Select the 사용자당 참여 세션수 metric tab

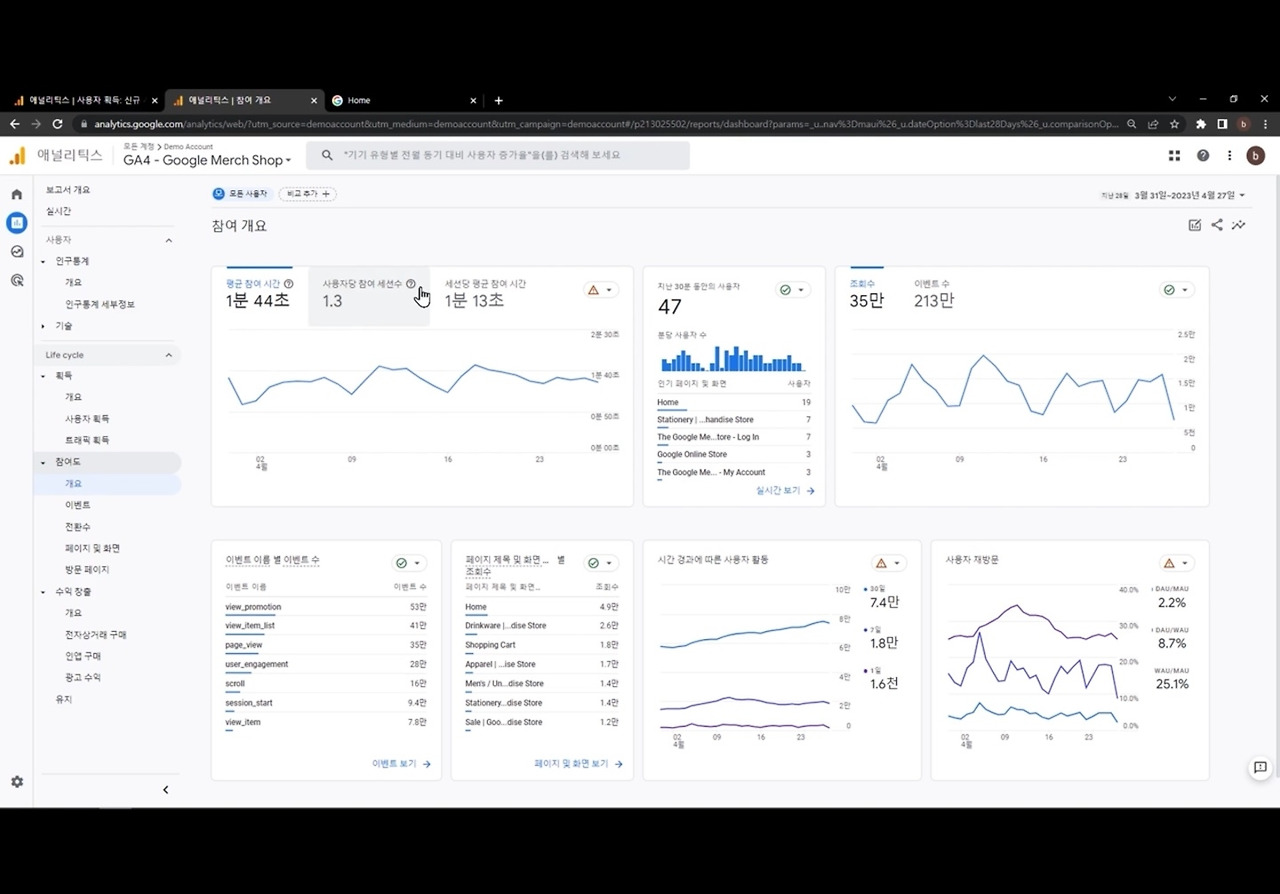[369, 296]
